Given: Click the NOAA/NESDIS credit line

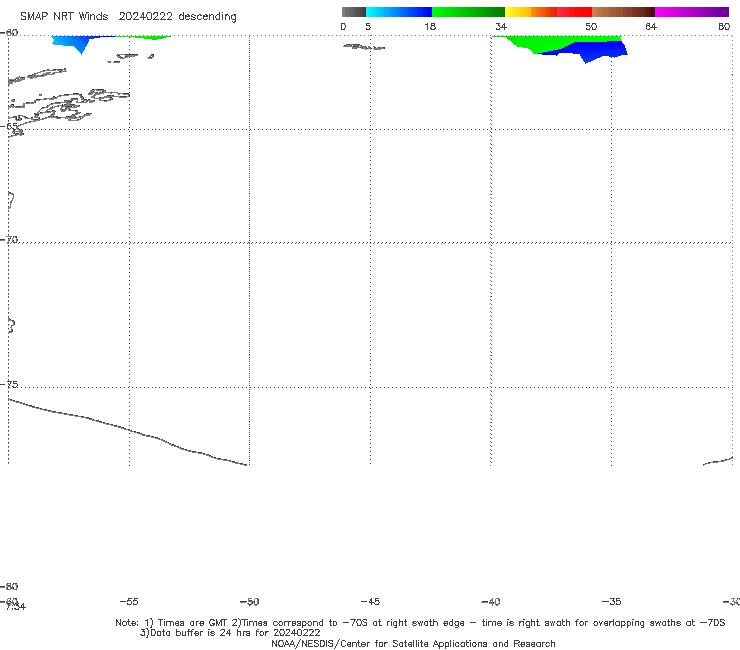Looking at the screenshot, I should (x=413, y=643).
